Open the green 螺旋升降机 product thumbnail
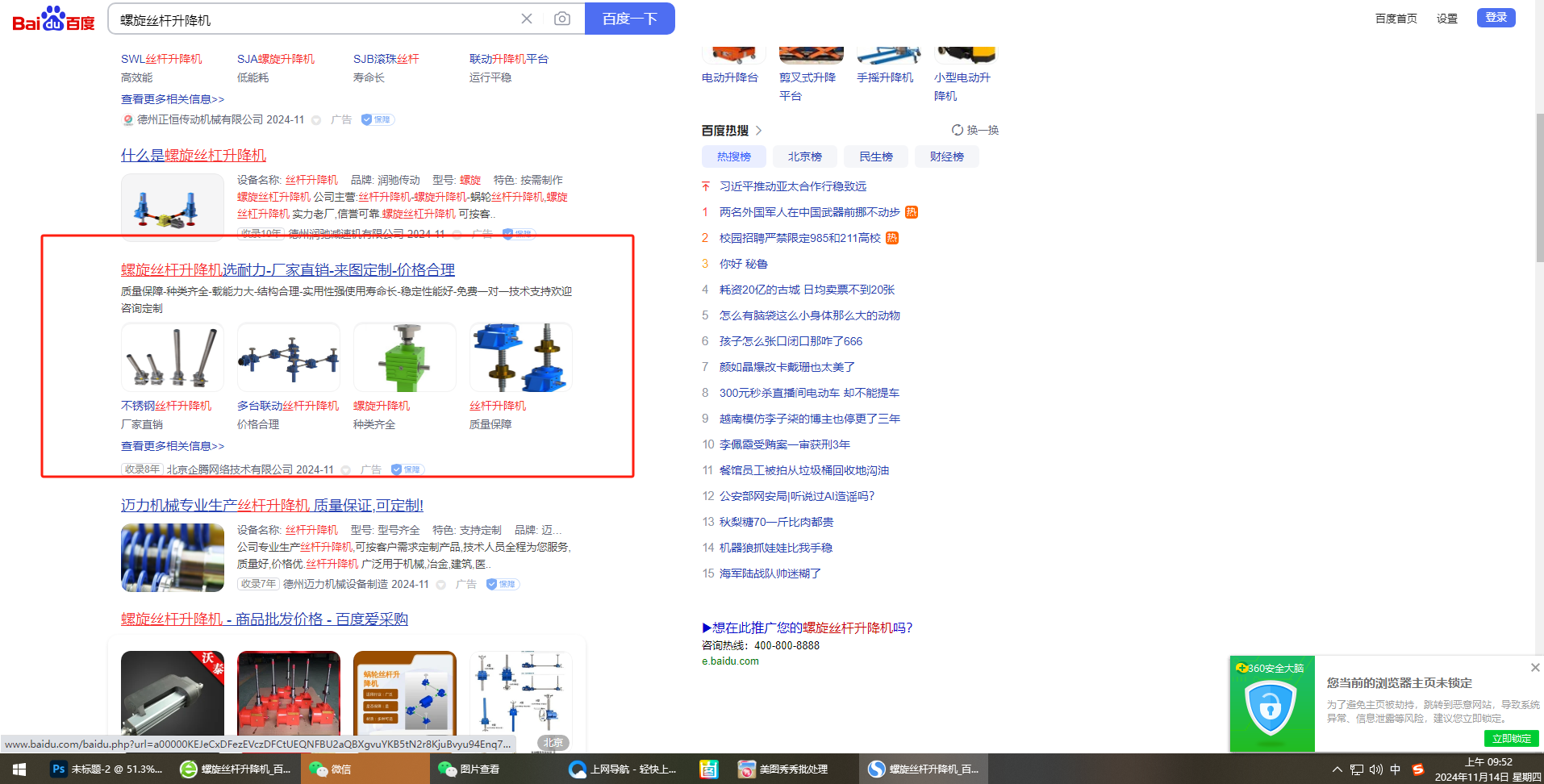This screenshot has height=784, width=1544. 405,357
